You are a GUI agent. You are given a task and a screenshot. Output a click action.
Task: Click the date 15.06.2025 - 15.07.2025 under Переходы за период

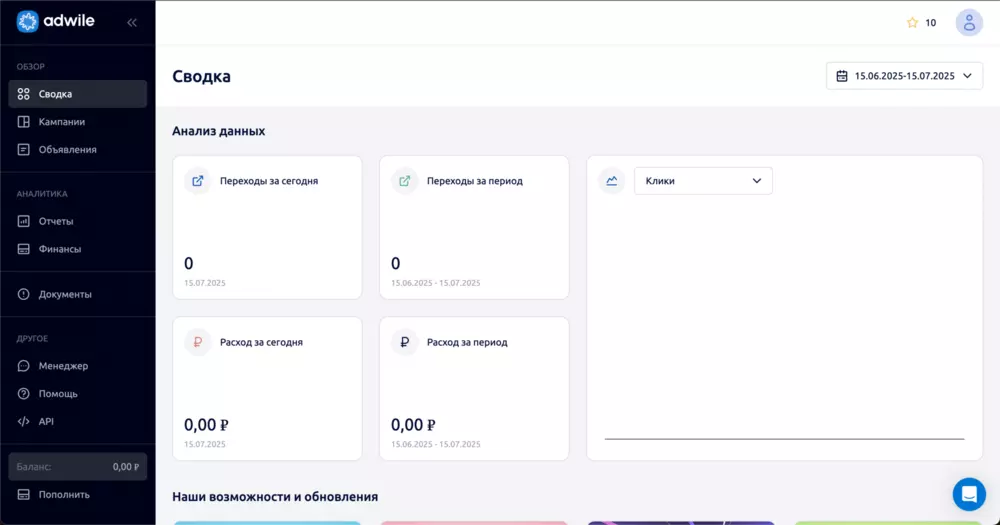click(x=436, y=283)
